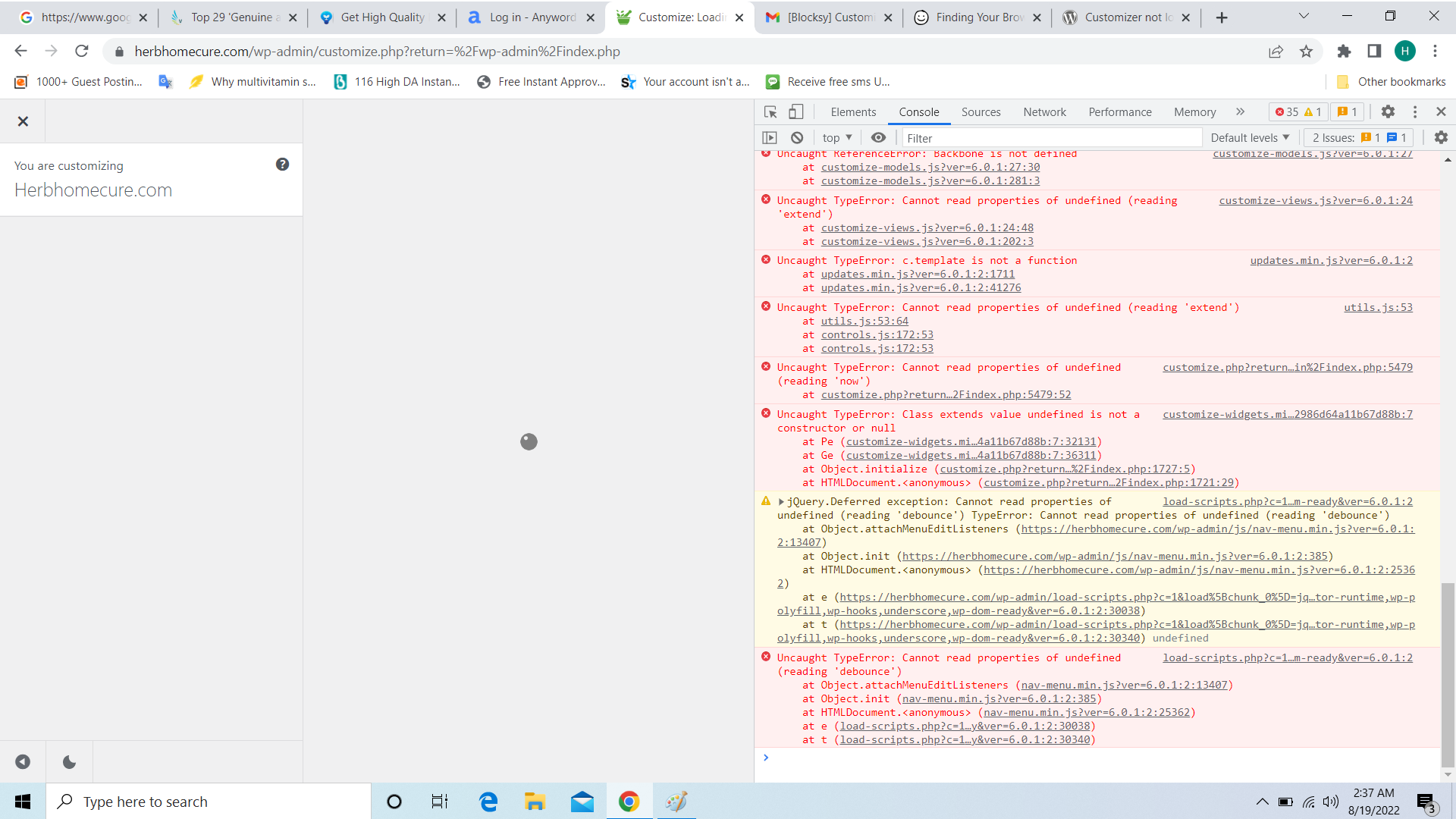This screenshot has width=1456, height=819.
Task: Open console settings gear beside Issues
Action: click(x=1441, y=138)
